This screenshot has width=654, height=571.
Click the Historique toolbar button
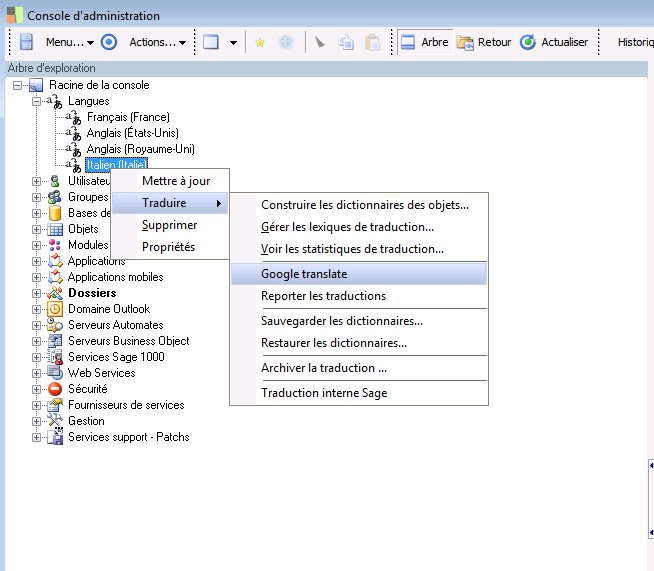635,42
